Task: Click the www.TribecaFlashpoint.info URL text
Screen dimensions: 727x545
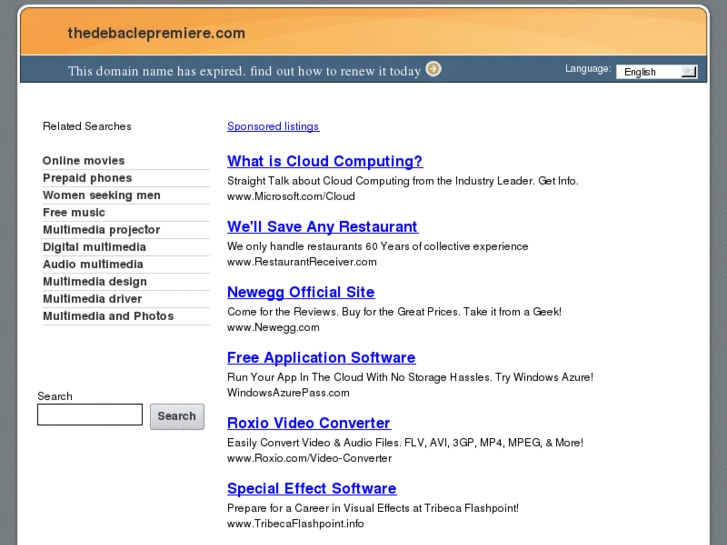Action: click(x=295, y=524)
